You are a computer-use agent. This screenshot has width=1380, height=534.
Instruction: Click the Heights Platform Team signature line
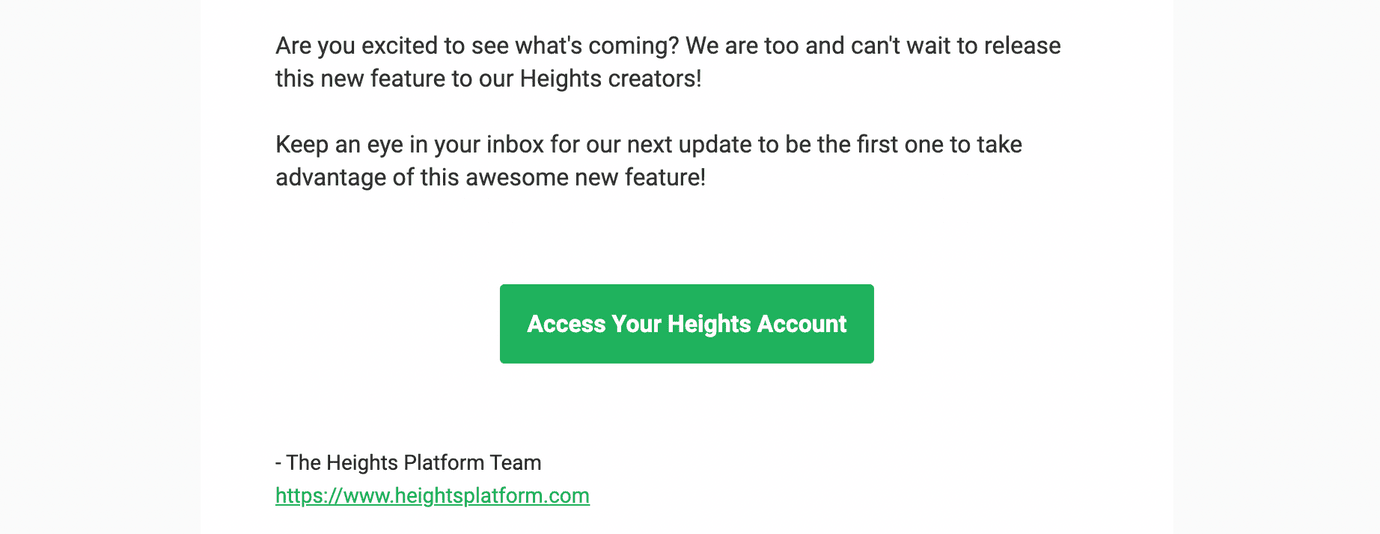pyautogui.click(x=408, y=463)
